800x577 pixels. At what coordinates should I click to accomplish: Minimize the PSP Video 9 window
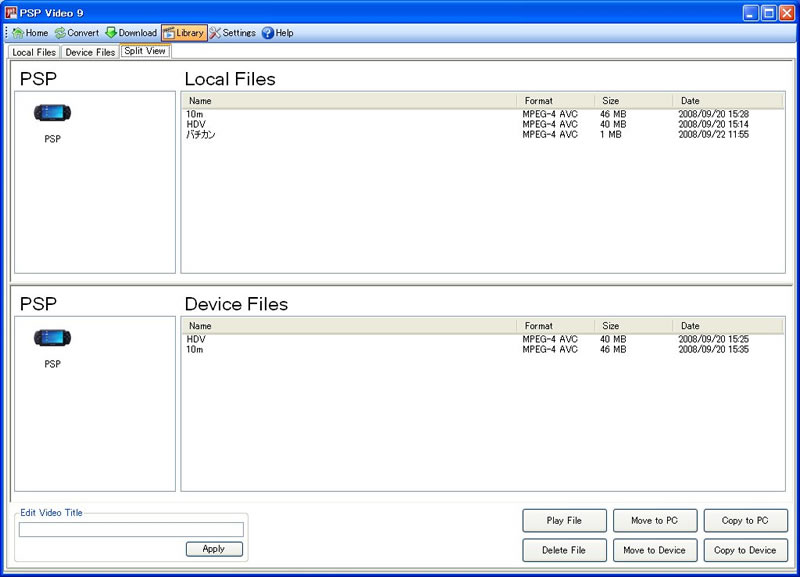751,13
